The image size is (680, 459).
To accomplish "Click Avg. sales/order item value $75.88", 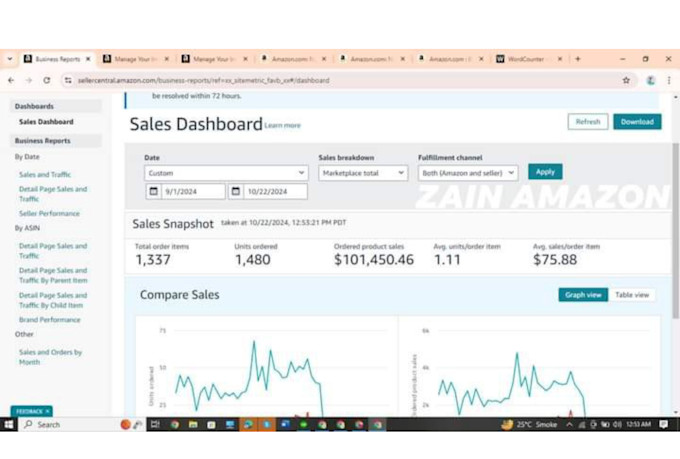I will [555, 260].
